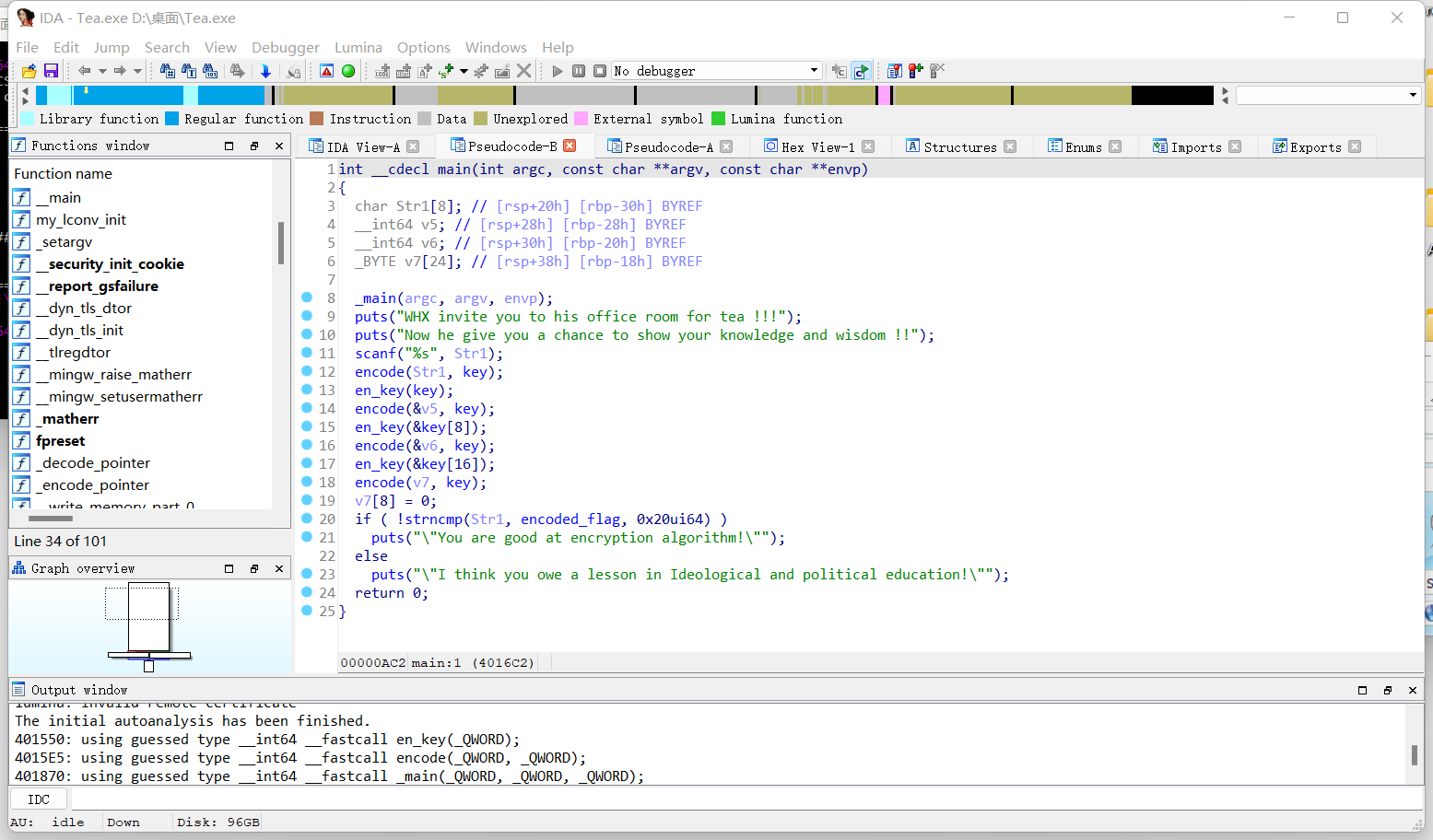The width and height of the screenshot is (1433, 840).
Task: Expand the jump forward history arrow
Action: click(x=137, y=71)
